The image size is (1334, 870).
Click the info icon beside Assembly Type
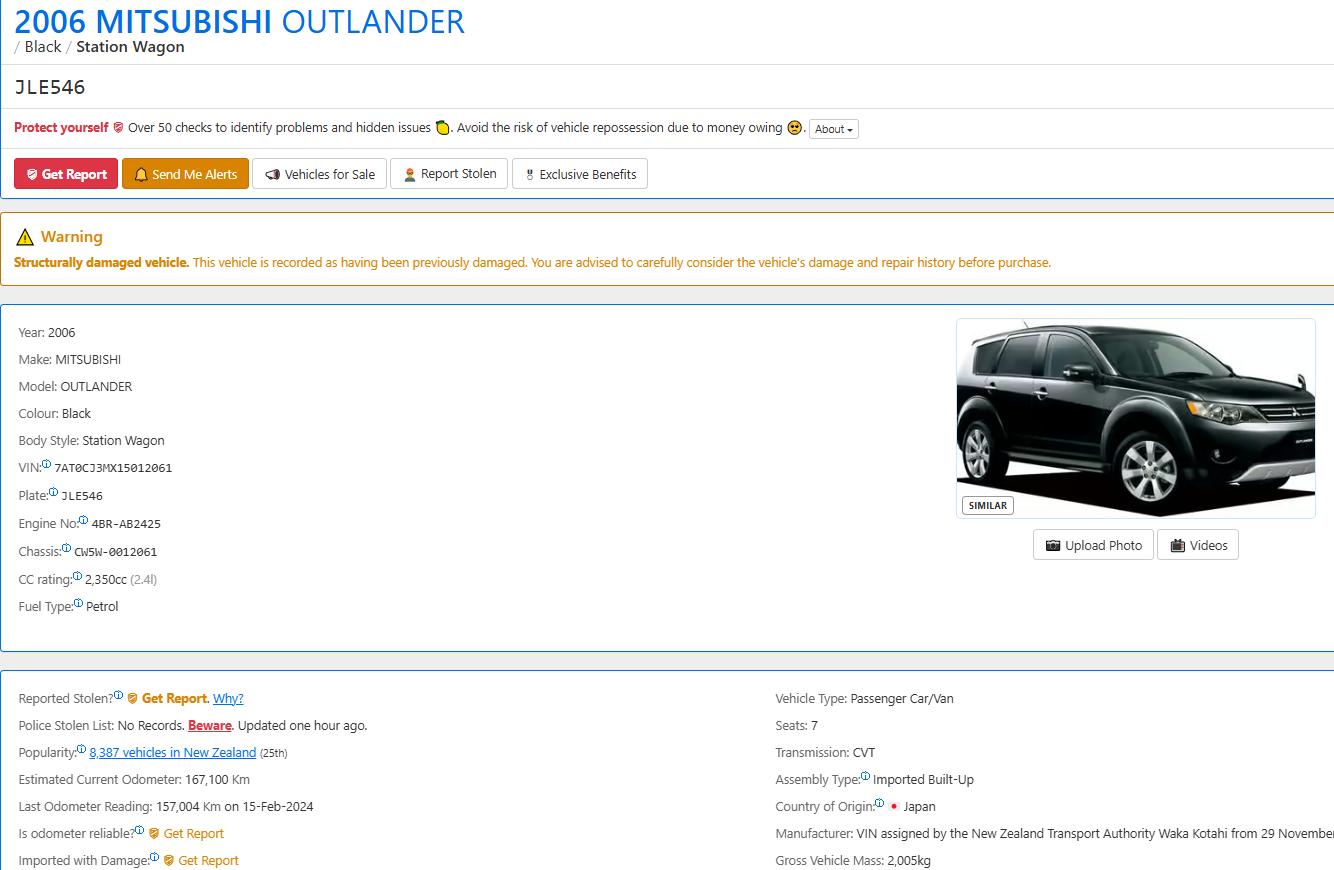click(x=865, y=776)
